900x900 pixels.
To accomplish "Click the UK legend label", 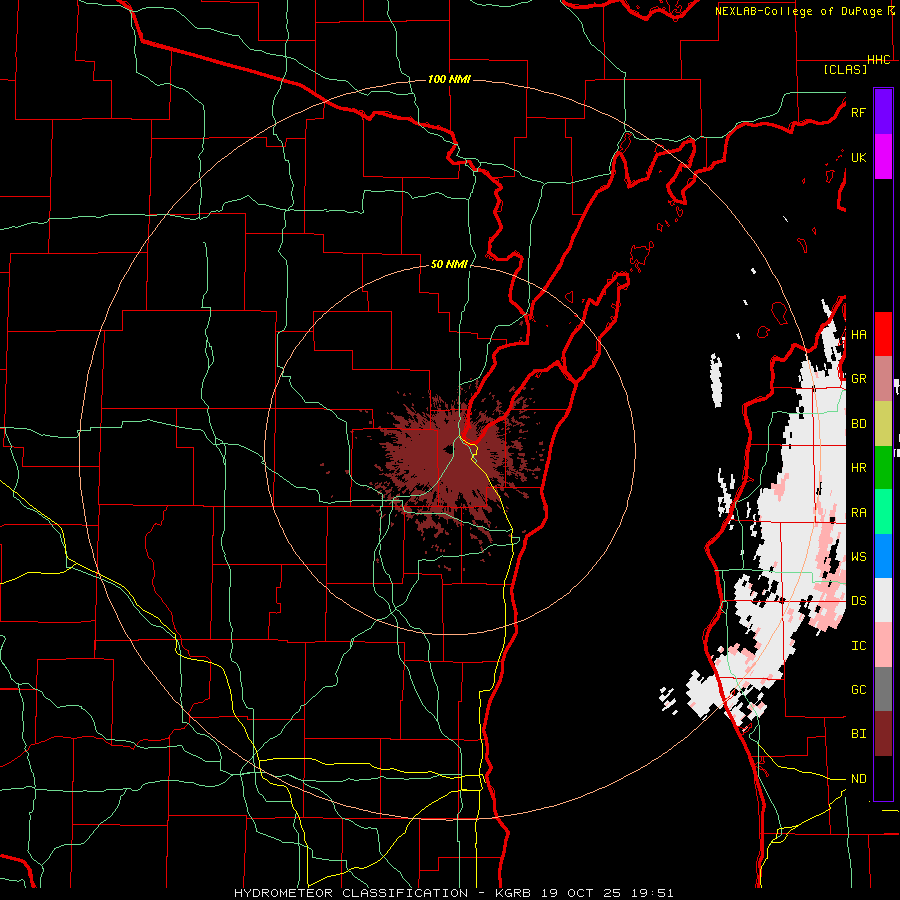I will click(858, 157).
